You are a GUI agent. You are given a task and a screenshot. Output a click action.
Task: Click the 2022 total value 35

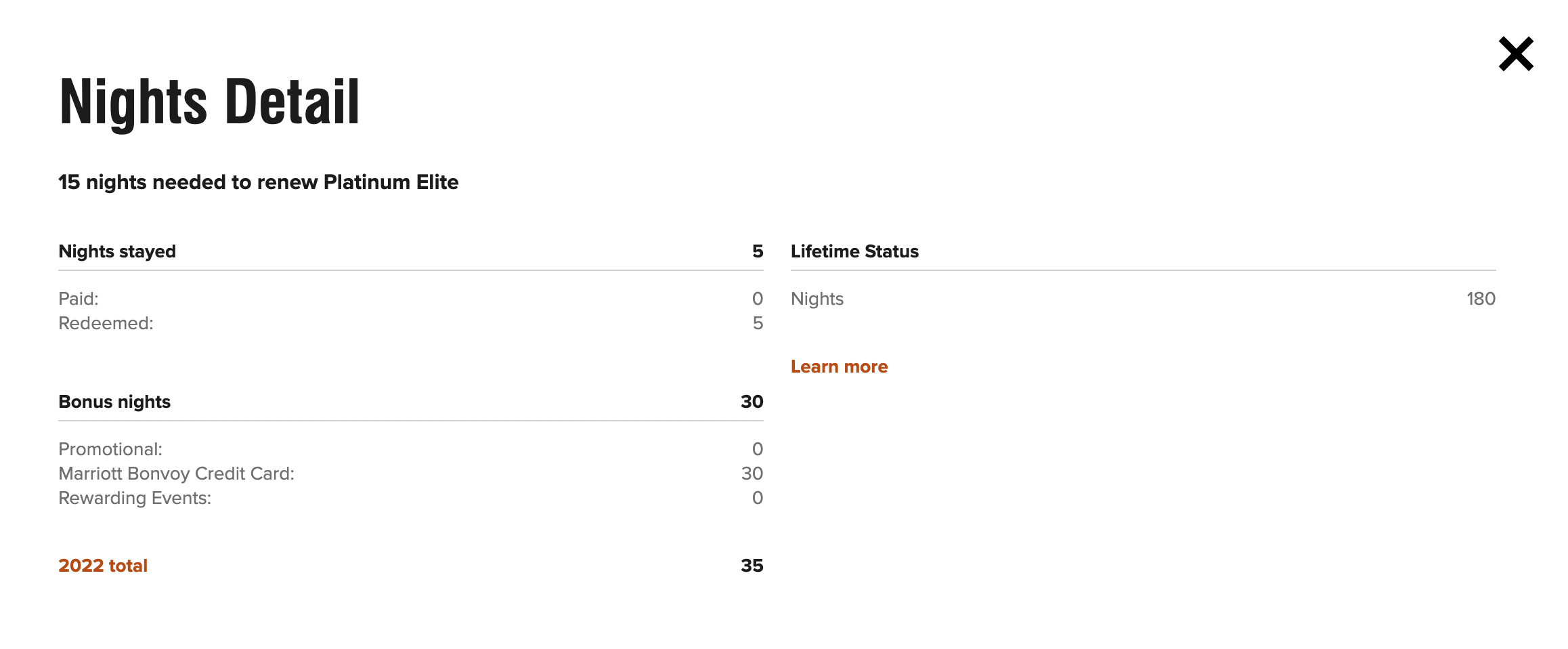pos(752,566)
